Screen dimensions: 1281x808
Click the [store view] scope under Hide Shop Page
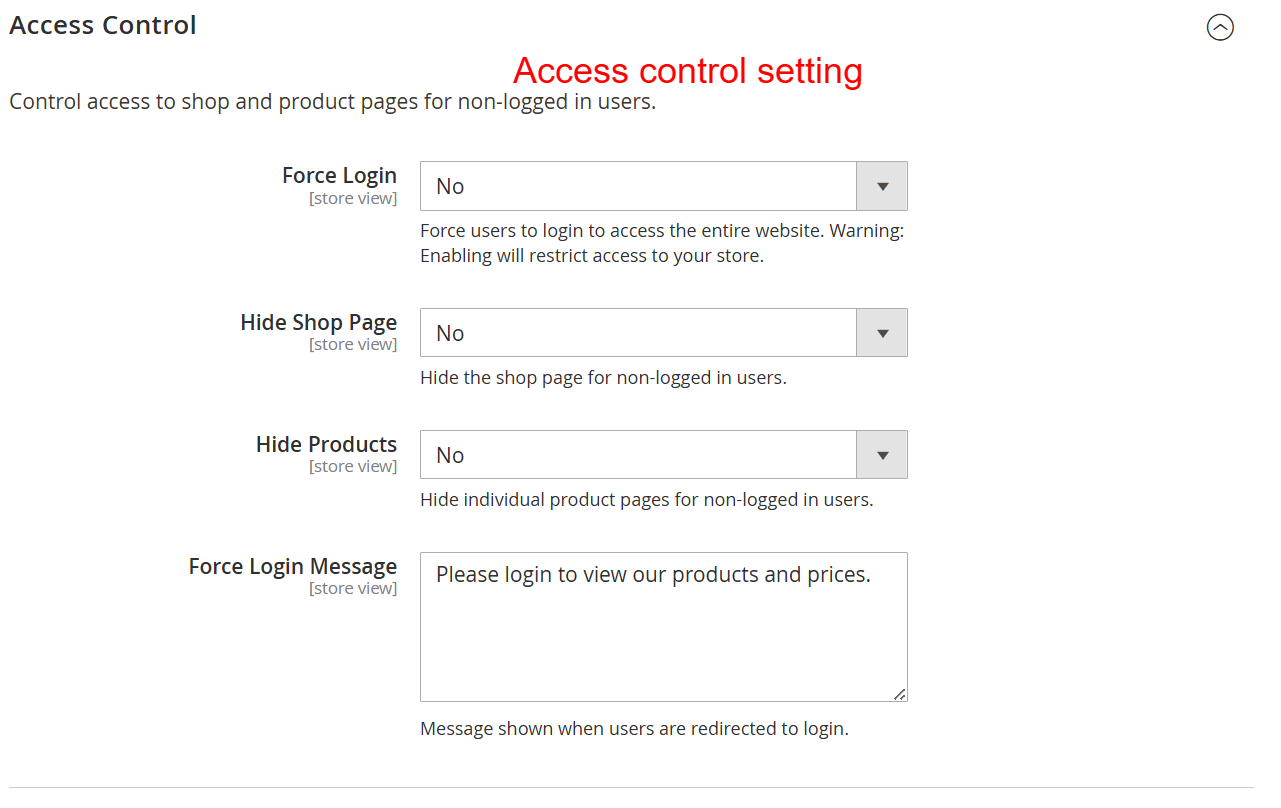tap(353, 345)
